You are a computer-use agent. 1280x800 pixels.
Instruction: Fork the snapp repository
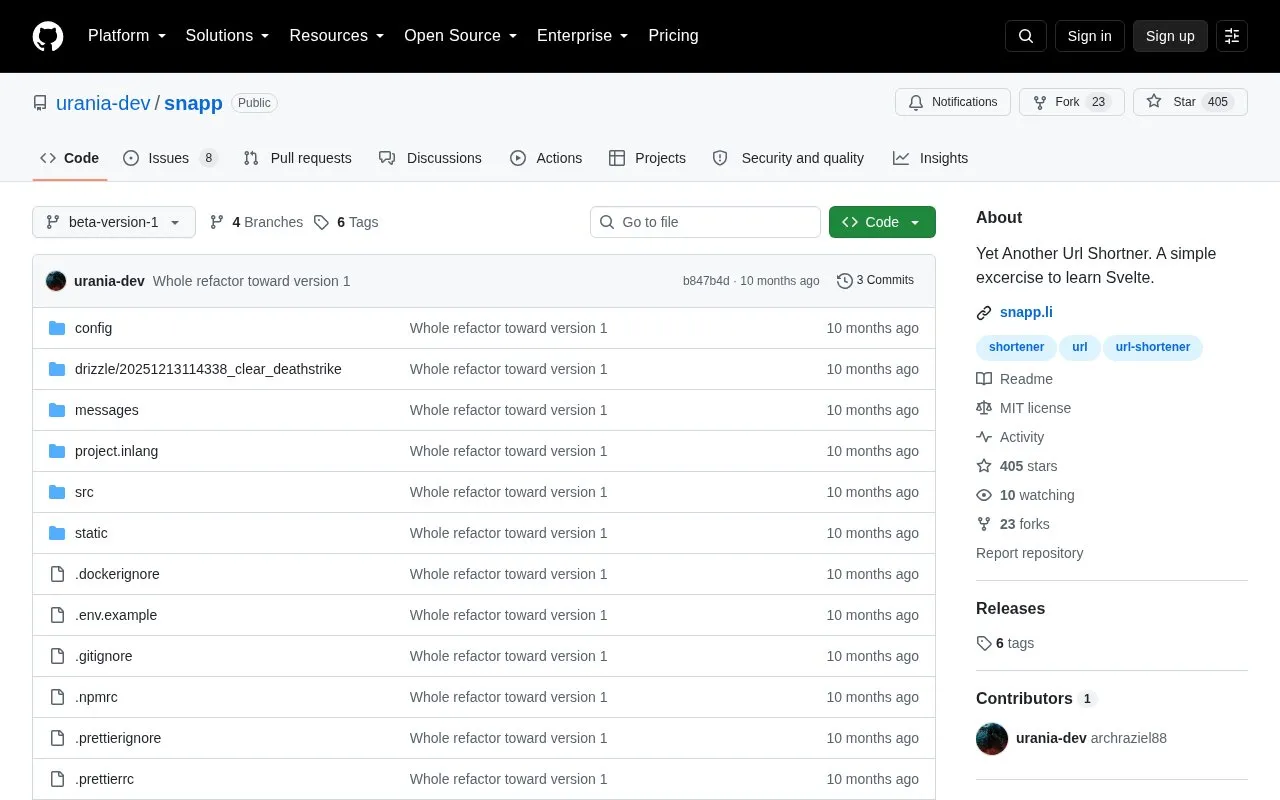pyautogui.click(x=1072, y=102)
